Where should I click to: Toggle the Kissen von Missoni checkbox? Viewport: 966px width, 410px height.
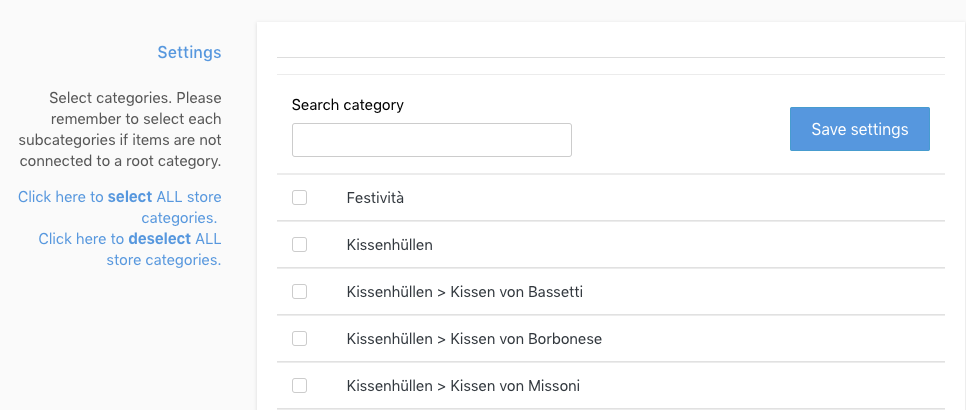299,386
